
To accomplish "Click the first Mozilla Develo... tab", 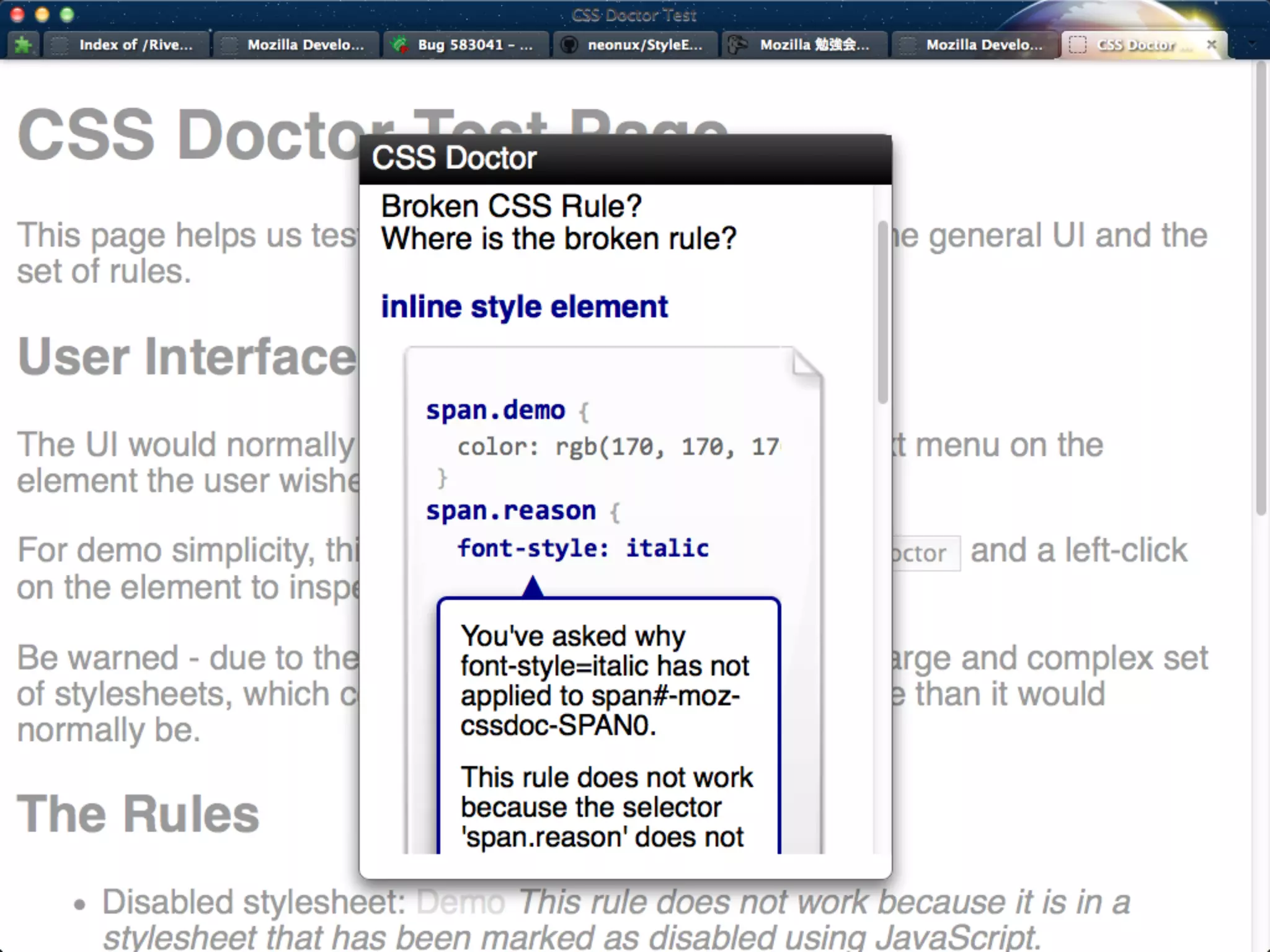I will 305,45.
